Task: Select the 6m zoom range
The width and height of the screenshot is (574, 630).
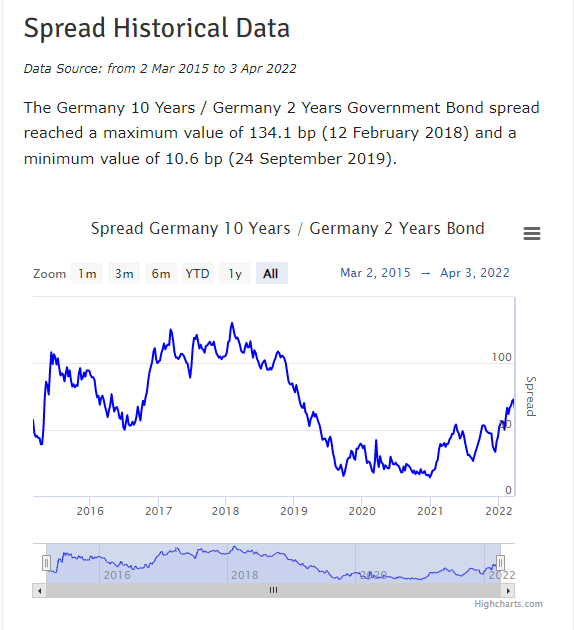Action: (161, 274)
